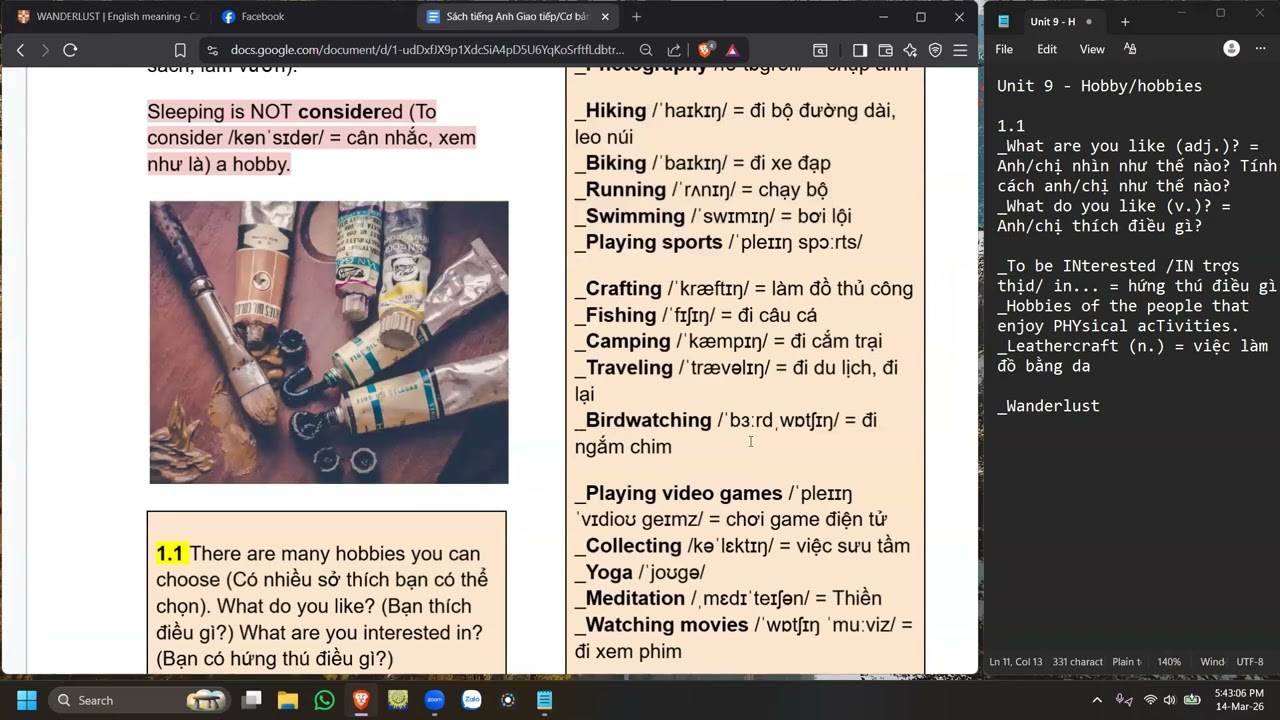Add a new Notepad tab
Screen dimensions: 1280x720
[x=1125, y=22]
